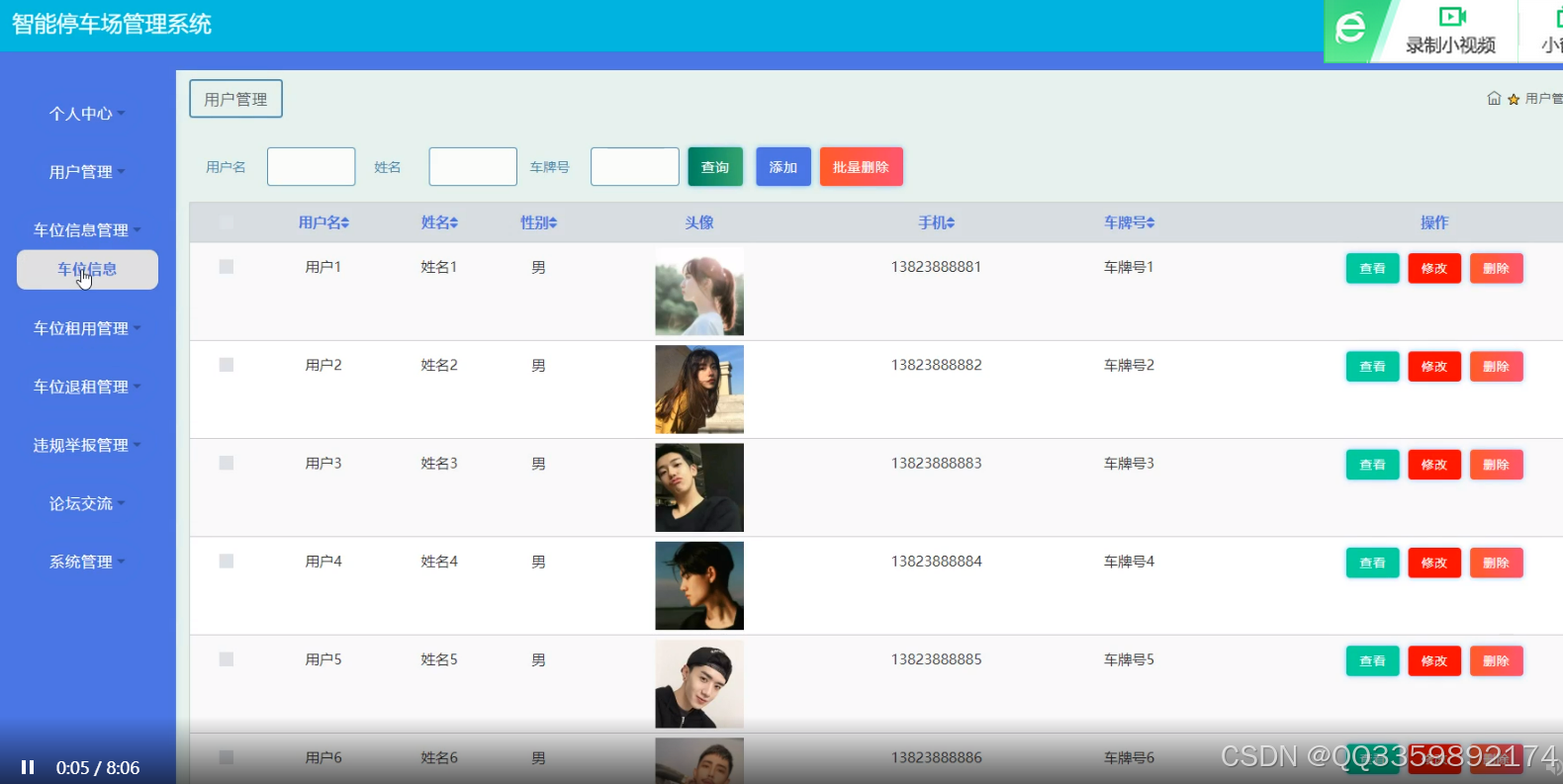Click the browser logo icon in the header
The height and width of the screenshot is (784, 1563).
click(1350, 28)
